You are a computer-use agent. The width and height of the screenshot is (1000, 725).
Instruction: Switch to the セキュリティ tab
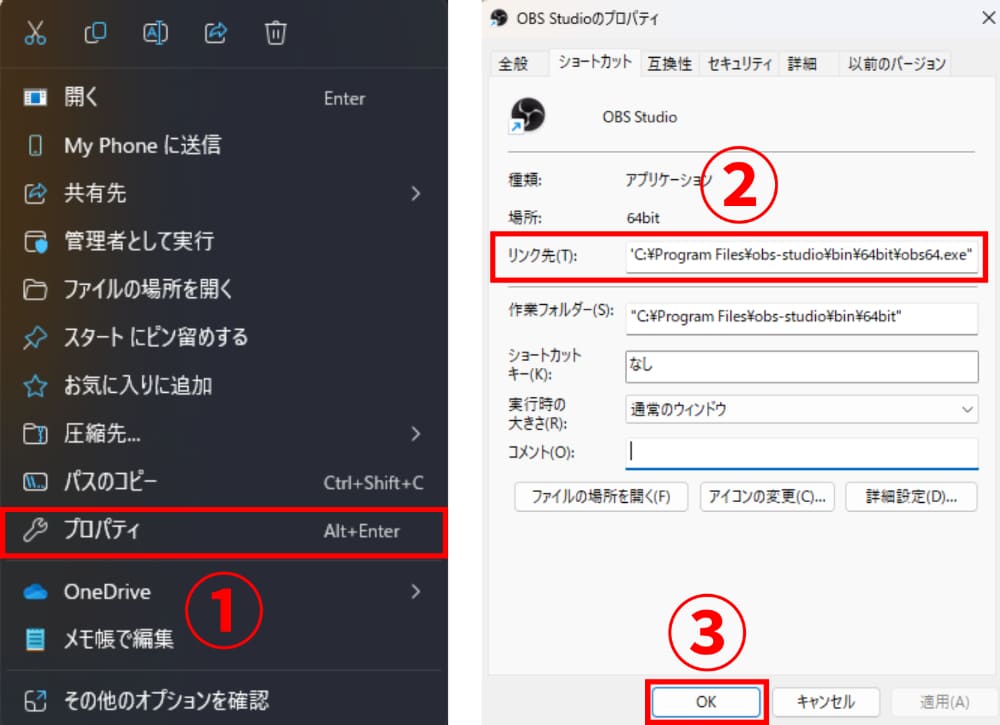coord(739,64)
